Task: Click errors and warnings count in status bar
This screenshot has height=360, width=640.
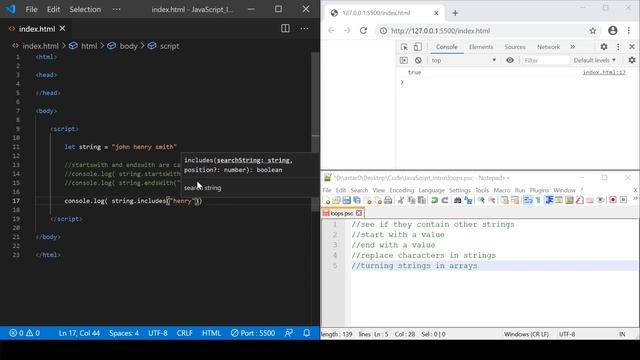Action: click(x=24, y=333)
